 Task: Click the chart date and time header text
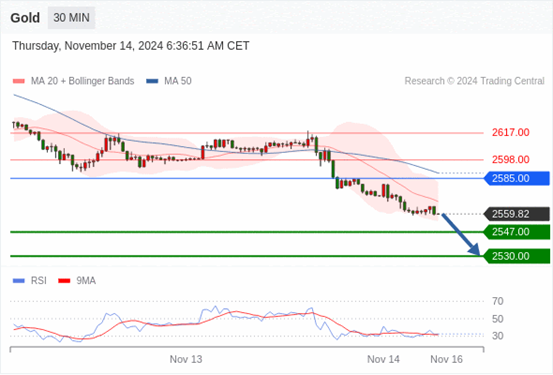(x=131, y=46)
